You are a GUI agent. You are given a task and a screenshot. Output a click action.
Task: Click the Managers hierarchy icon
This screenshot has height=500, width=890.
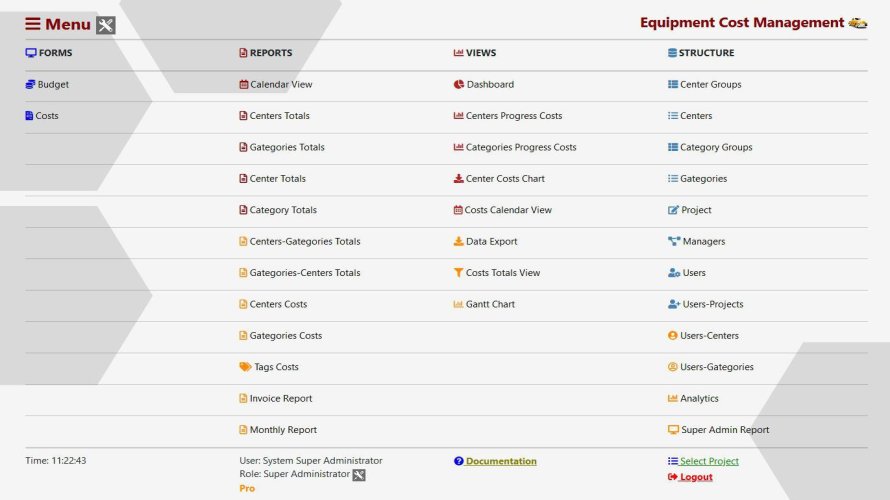coord(673,241)
